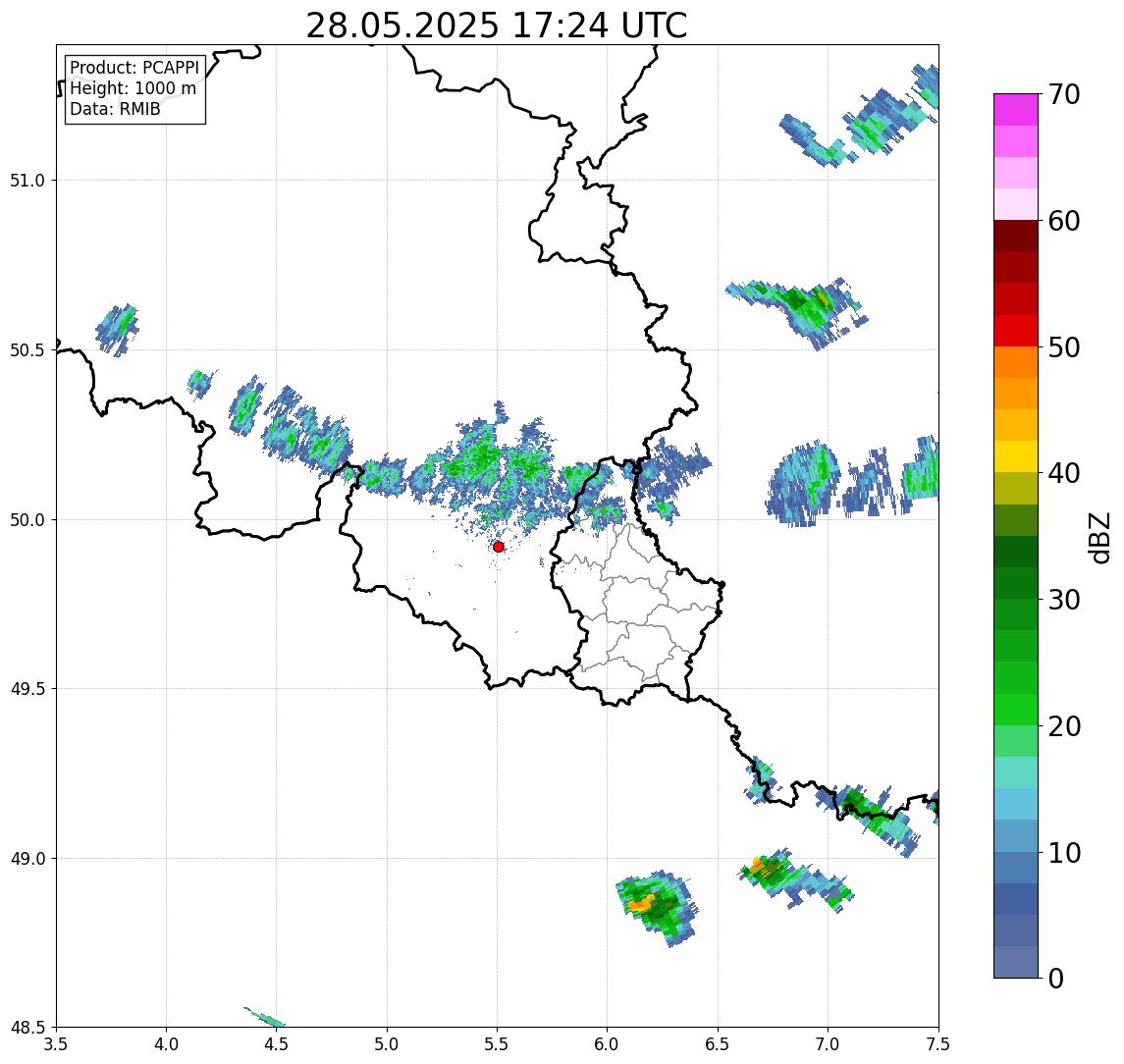Click the colorbar tick label "70"
The width and height of the screenshot is (1124, 1064).
1064,94
